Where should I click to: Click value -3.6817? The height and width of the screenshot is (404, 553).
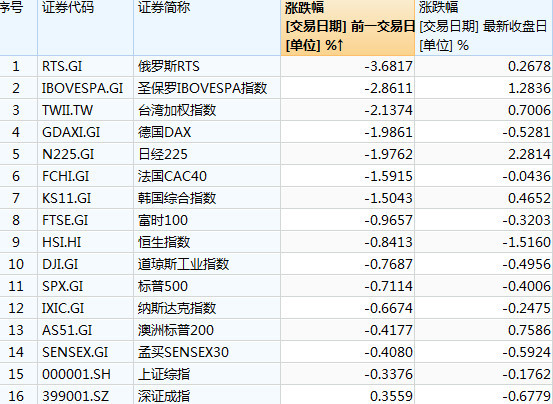click(388, 66)
